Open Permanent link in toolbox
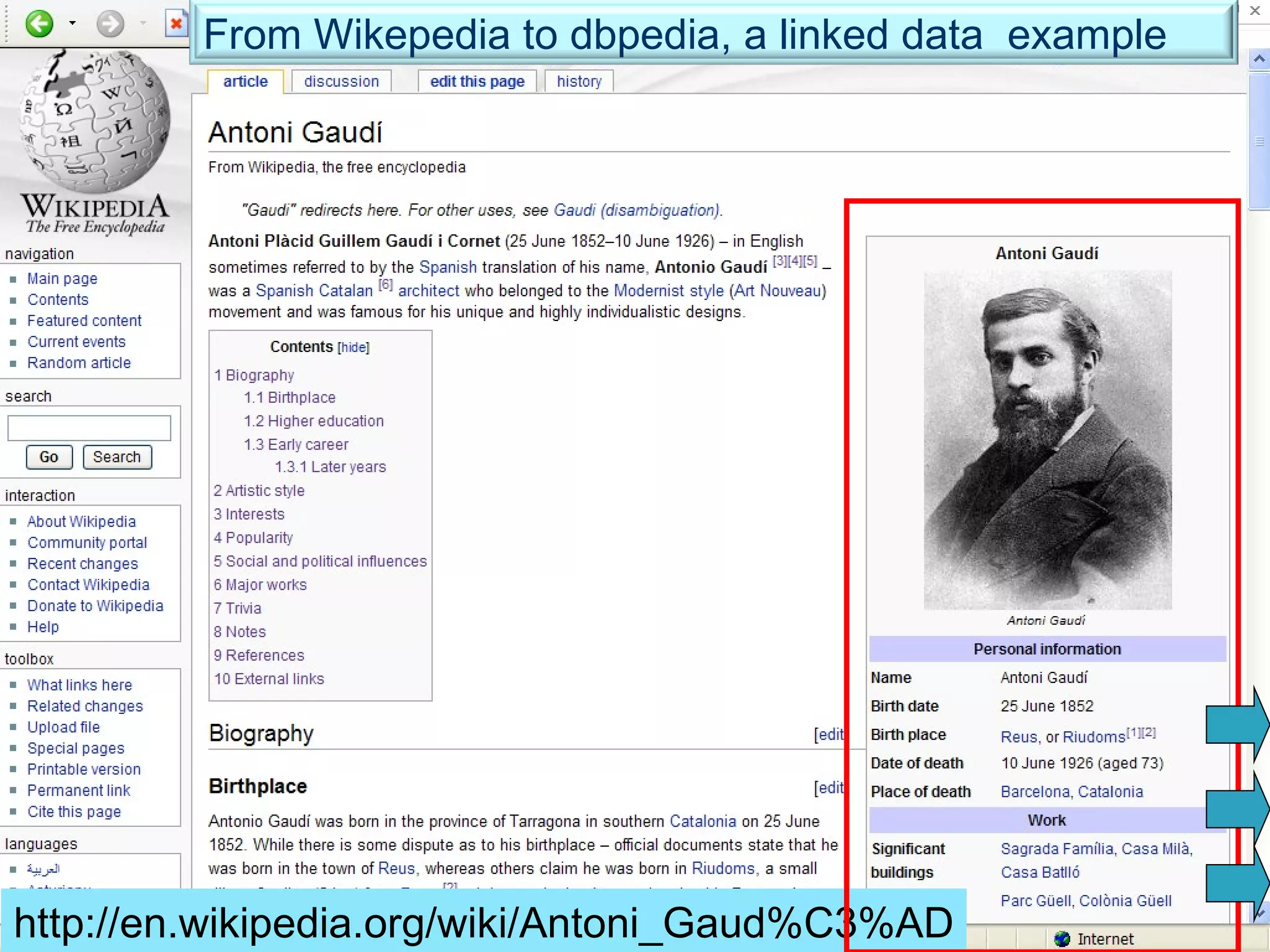 tap(79, 790)
